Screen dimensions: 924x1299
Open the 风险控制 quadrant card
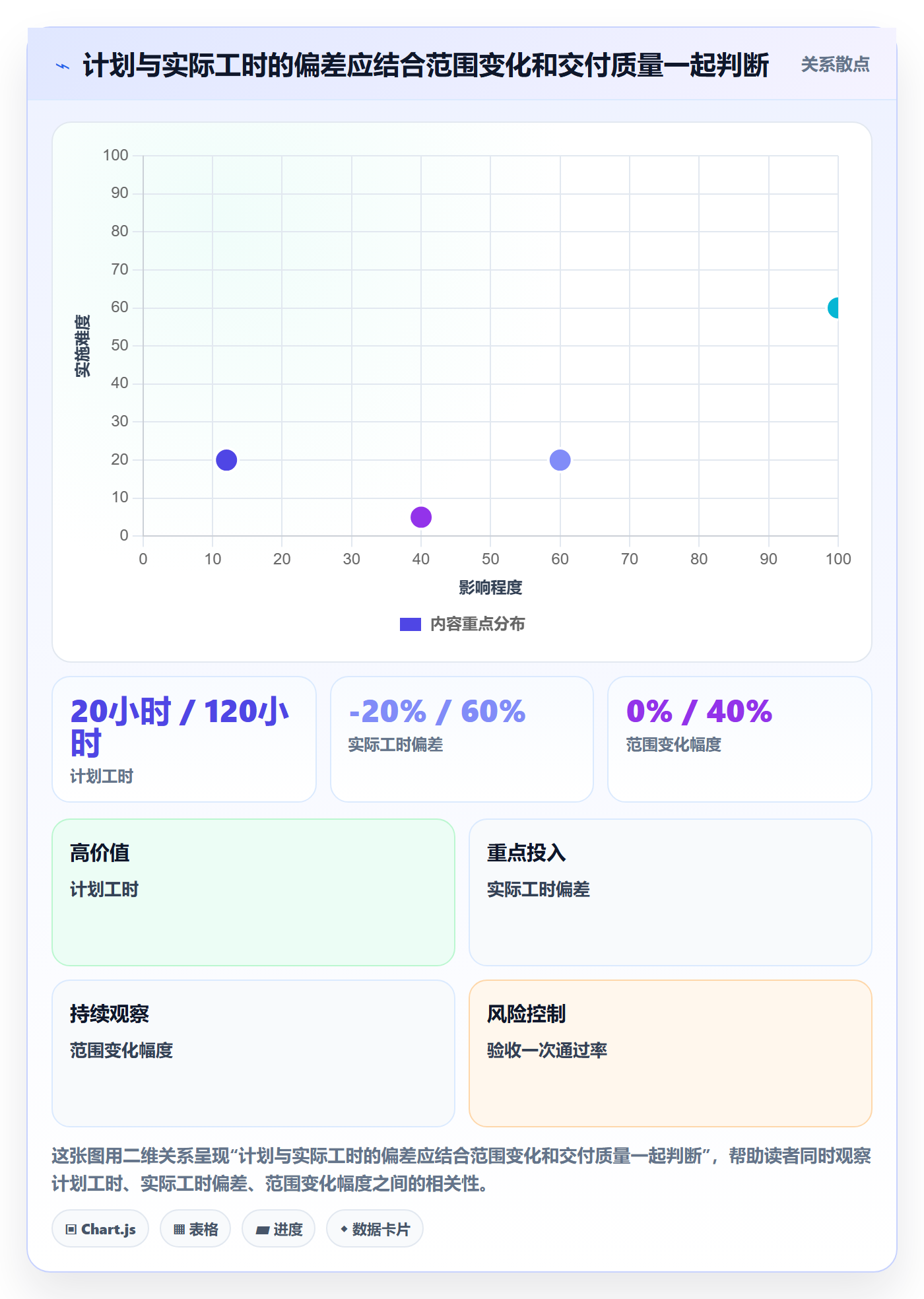[x=671, y=1053]
